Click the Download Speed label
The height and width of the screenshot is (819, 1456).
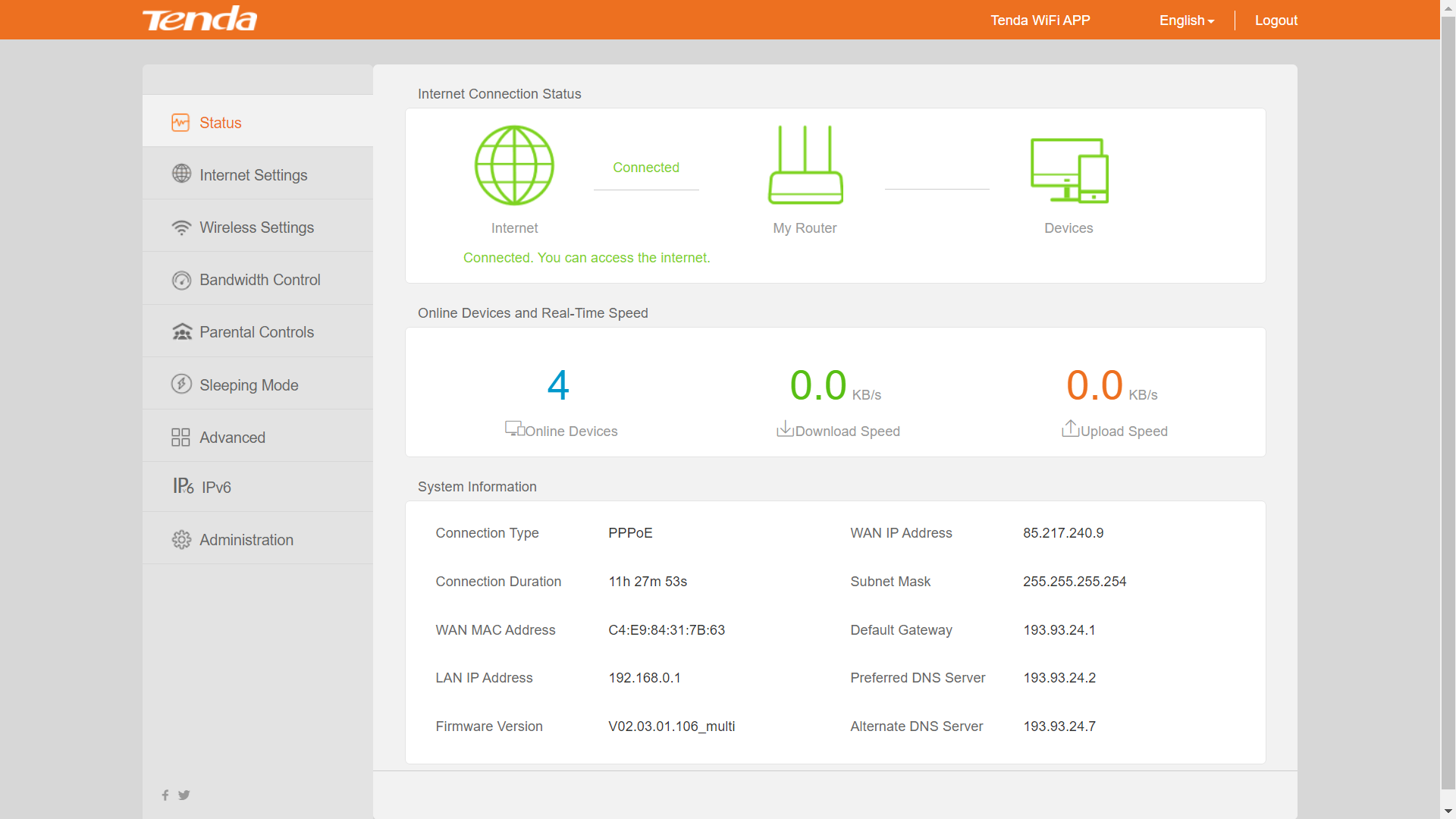(x=848, y=431)
